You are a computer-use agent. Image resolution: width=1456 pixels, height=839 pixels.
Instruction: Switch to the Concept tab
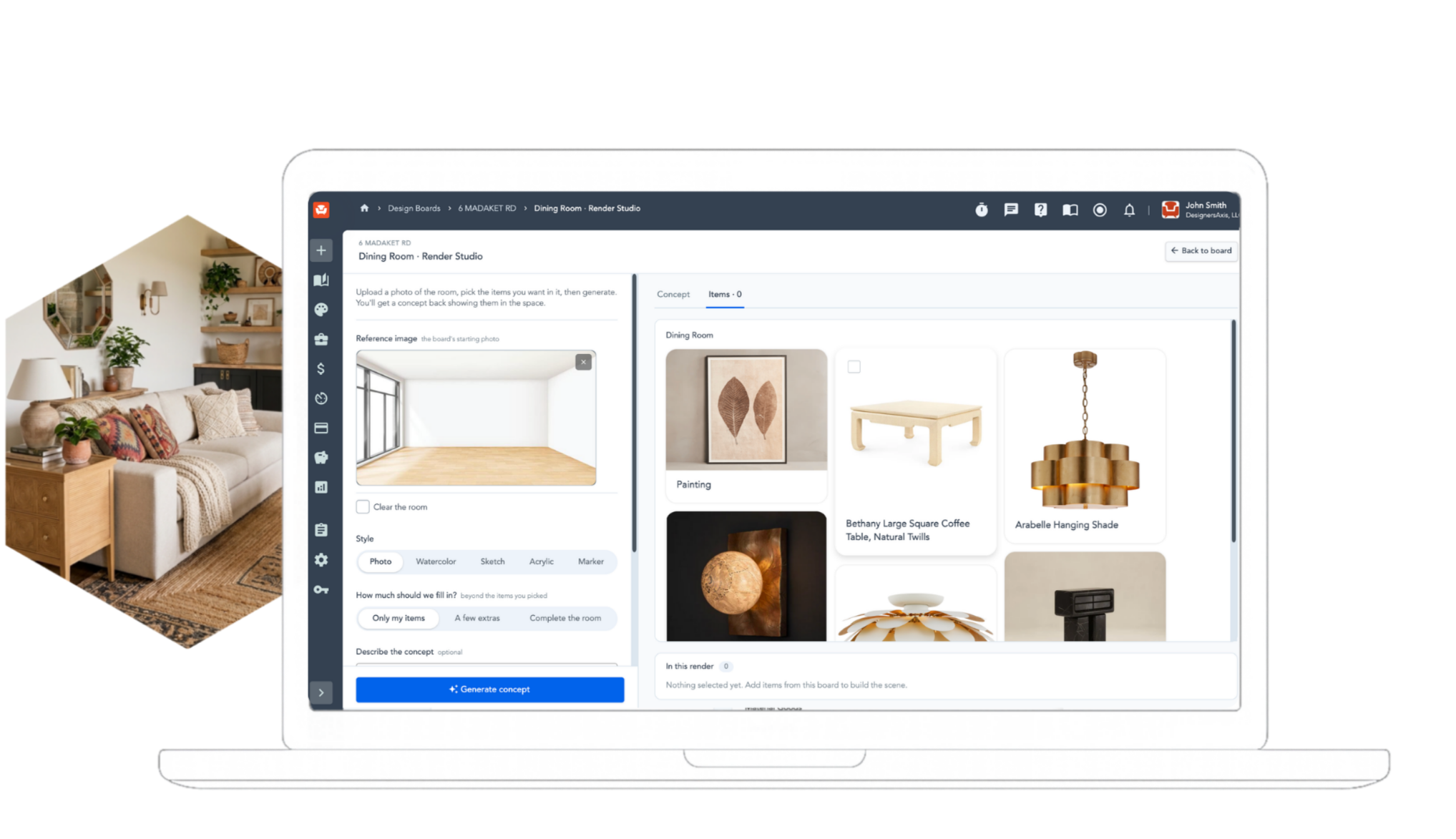coord(673,294)
